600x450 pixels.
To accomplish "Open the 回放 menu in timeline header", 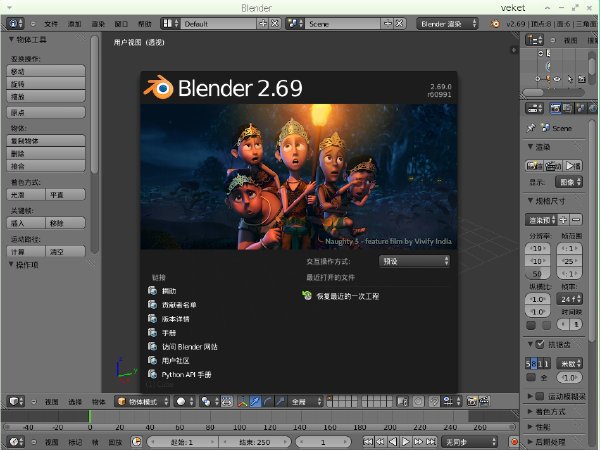I will click(x=115, y=442).
